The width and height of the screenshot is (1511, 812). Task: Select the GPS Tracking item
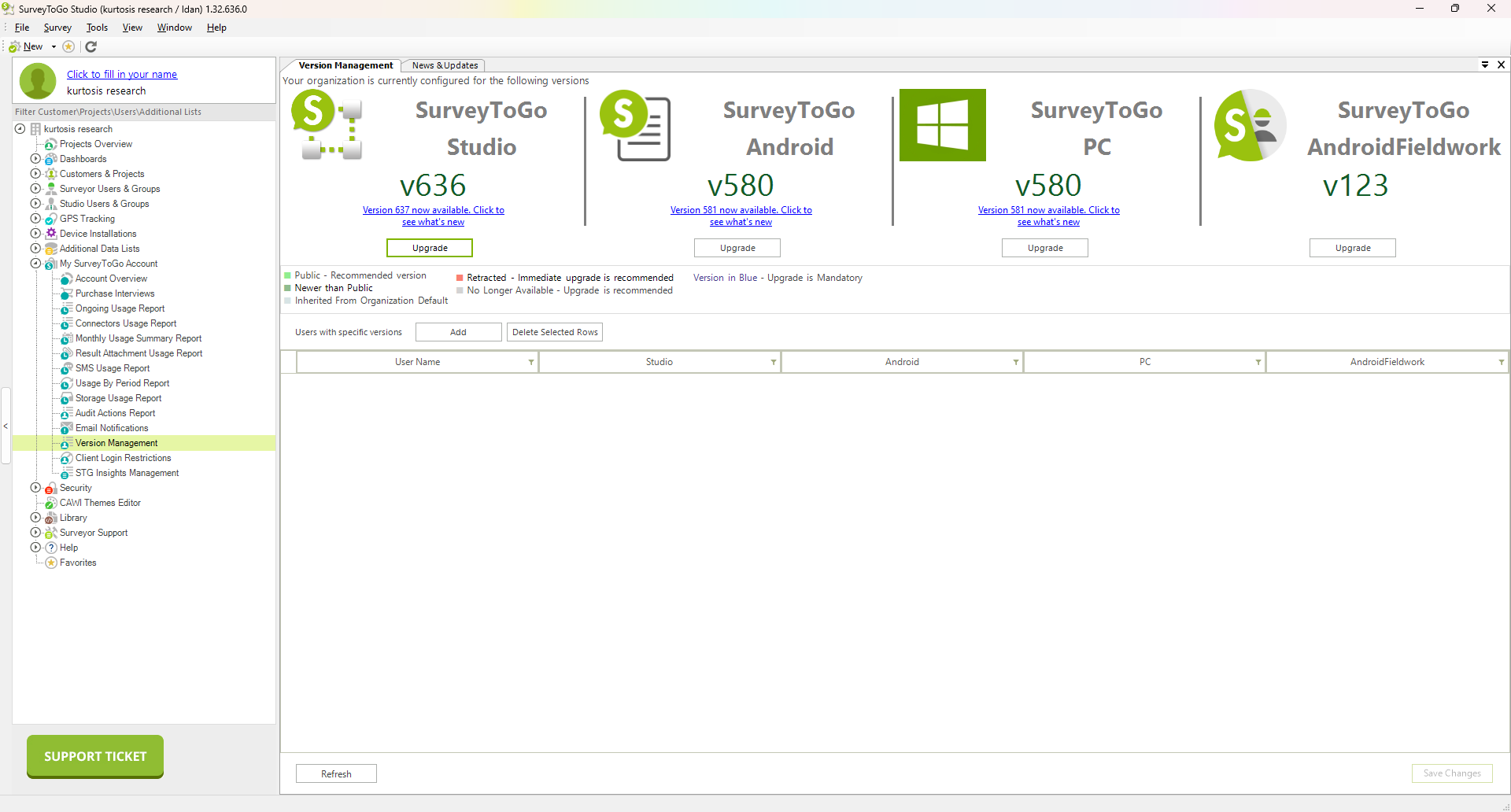coord(87,218)
